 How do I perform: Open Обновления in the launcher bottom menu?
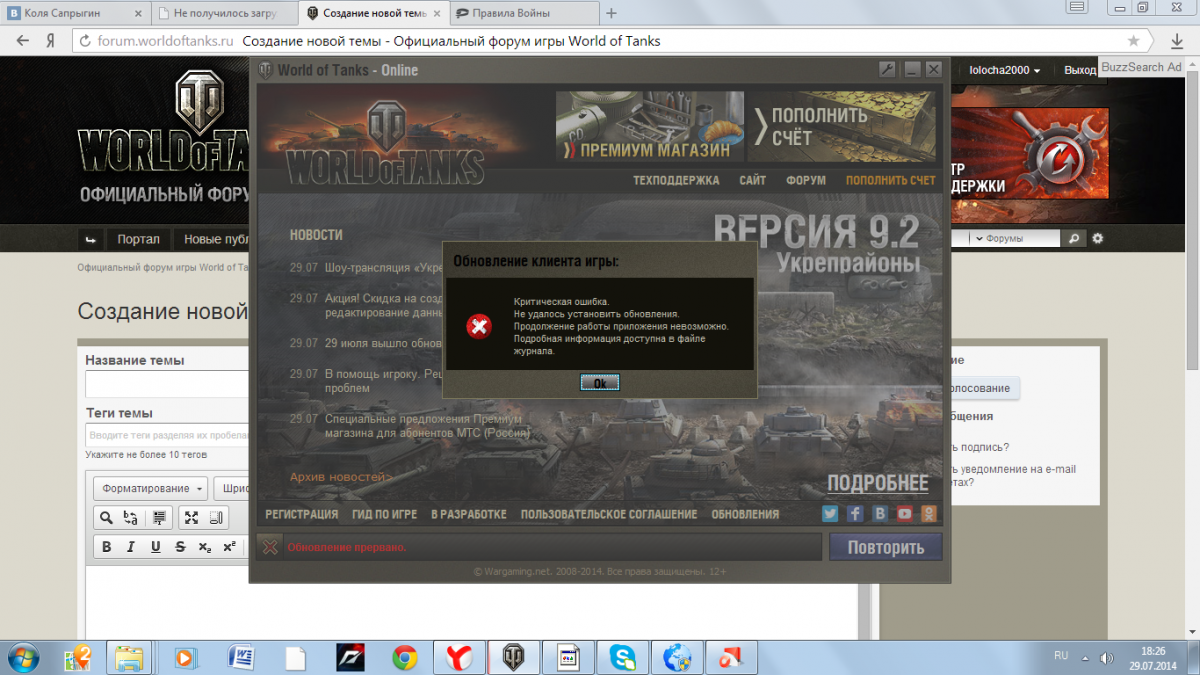point(745,515)
